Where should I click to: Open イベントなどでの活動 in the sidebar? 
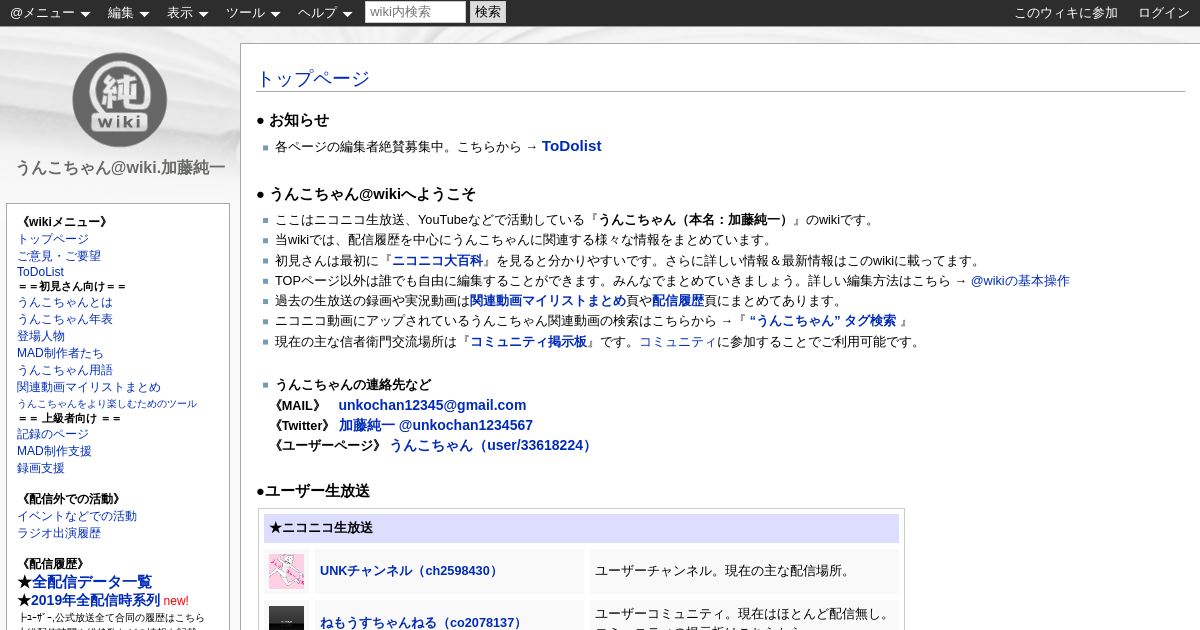(x=77, y=516)
